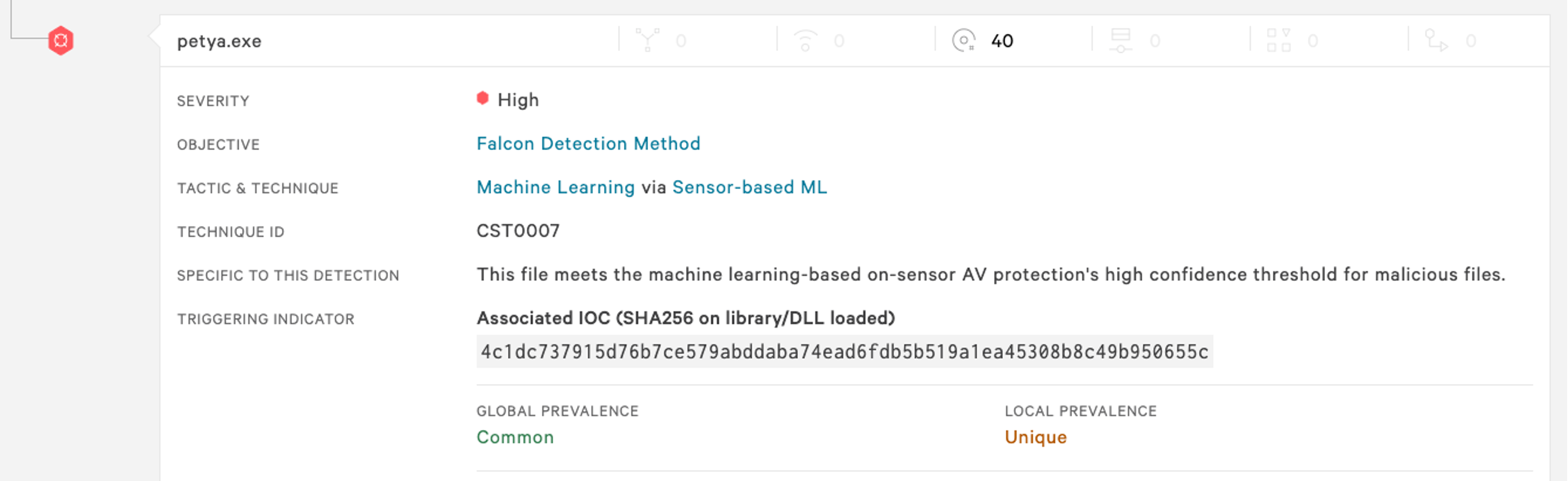The width and height of the screenshot is (1568, 481).
Task: Open the Falcon Detection Method link
Action: [x=588, y=144]
